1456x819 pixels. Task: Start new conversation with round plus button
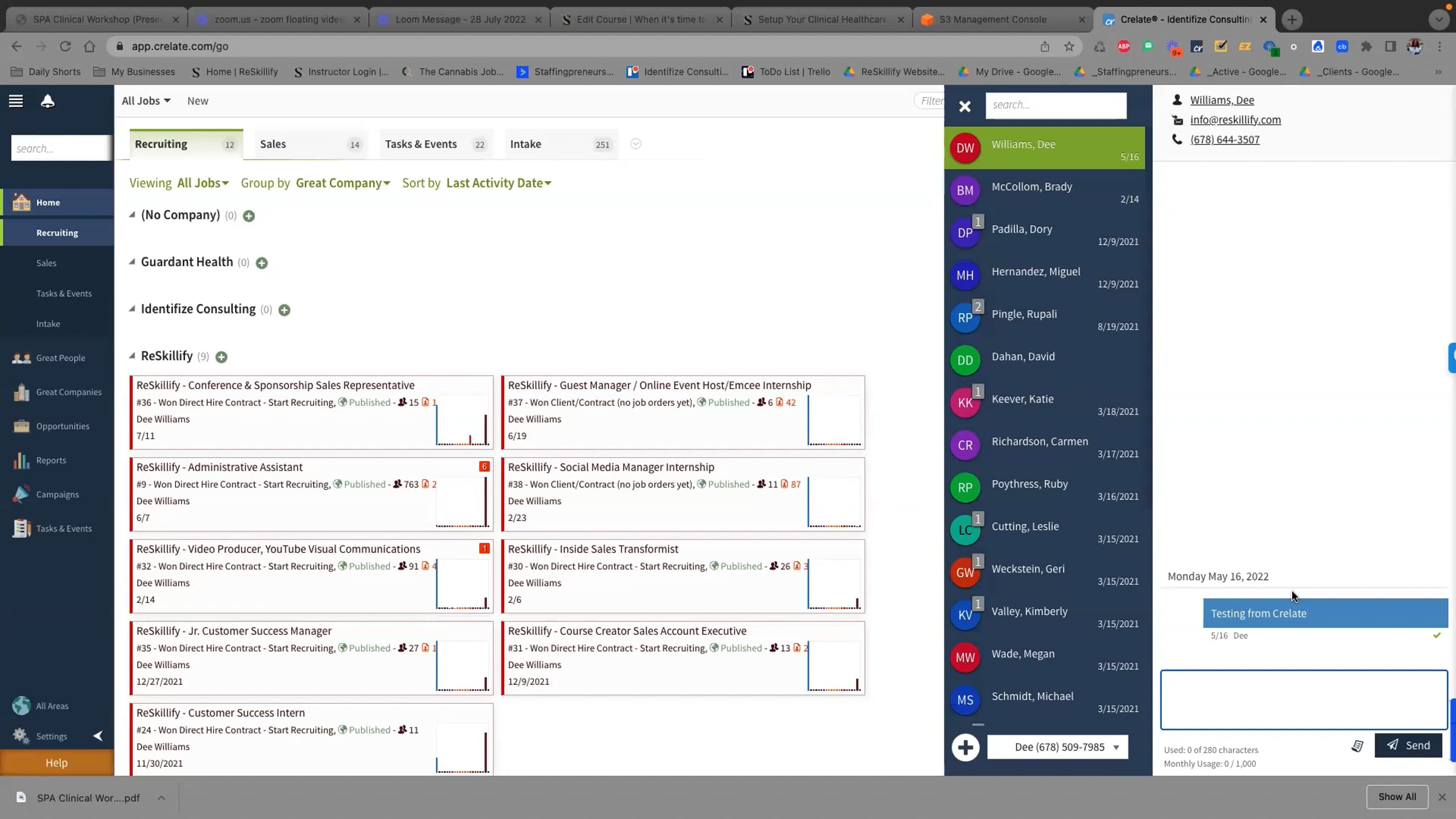coord(965,747)
